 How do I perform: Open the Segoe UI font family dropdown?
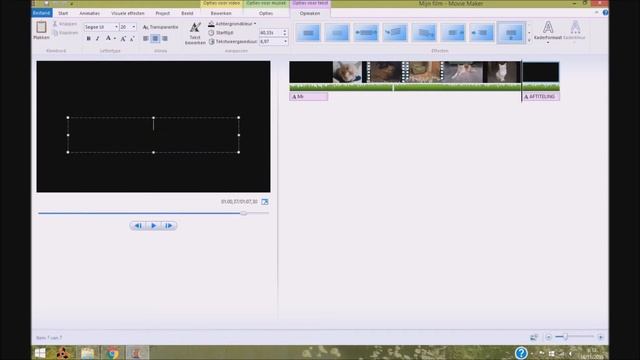coord(116,27)
